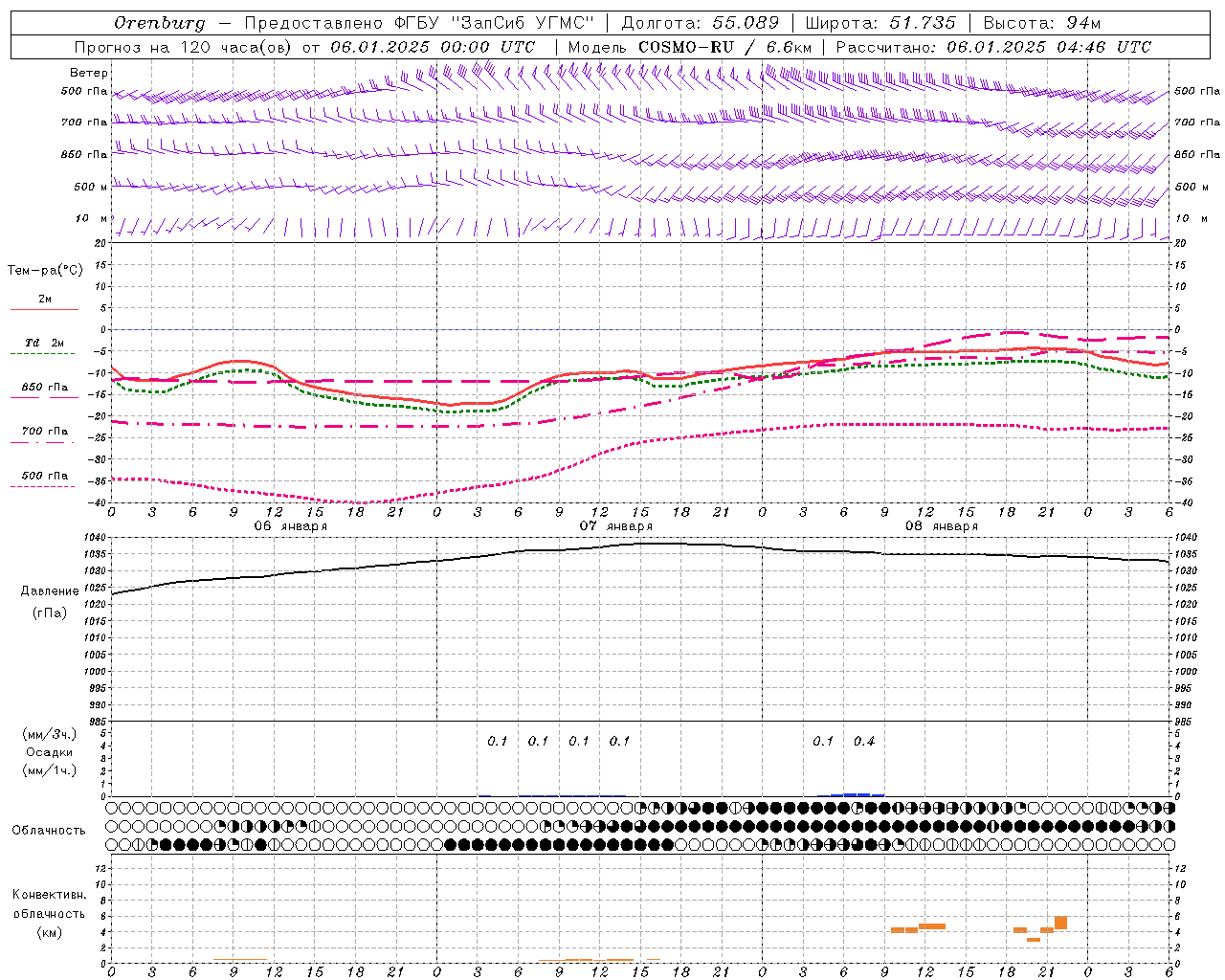Click the 08 января date label

click(941, 526)
